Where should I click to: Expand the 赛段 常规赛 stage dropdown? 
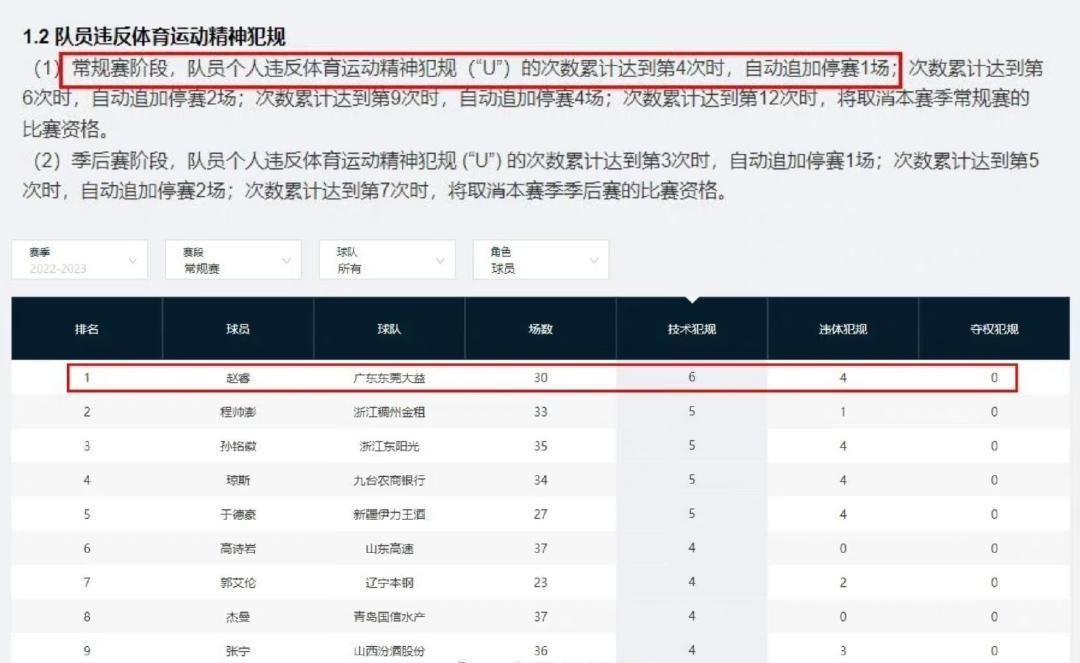(x=232, y=260)
